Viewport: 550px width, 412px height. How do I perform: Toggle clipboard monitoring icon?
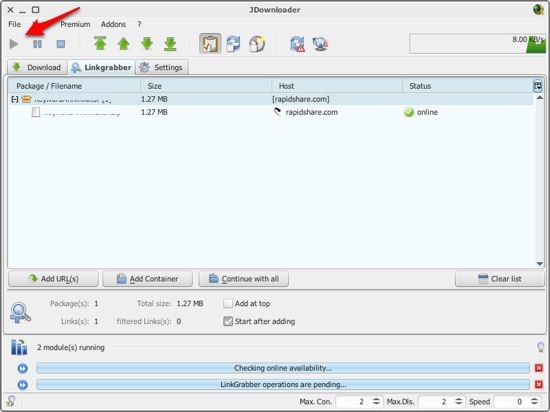pos(210,44)
